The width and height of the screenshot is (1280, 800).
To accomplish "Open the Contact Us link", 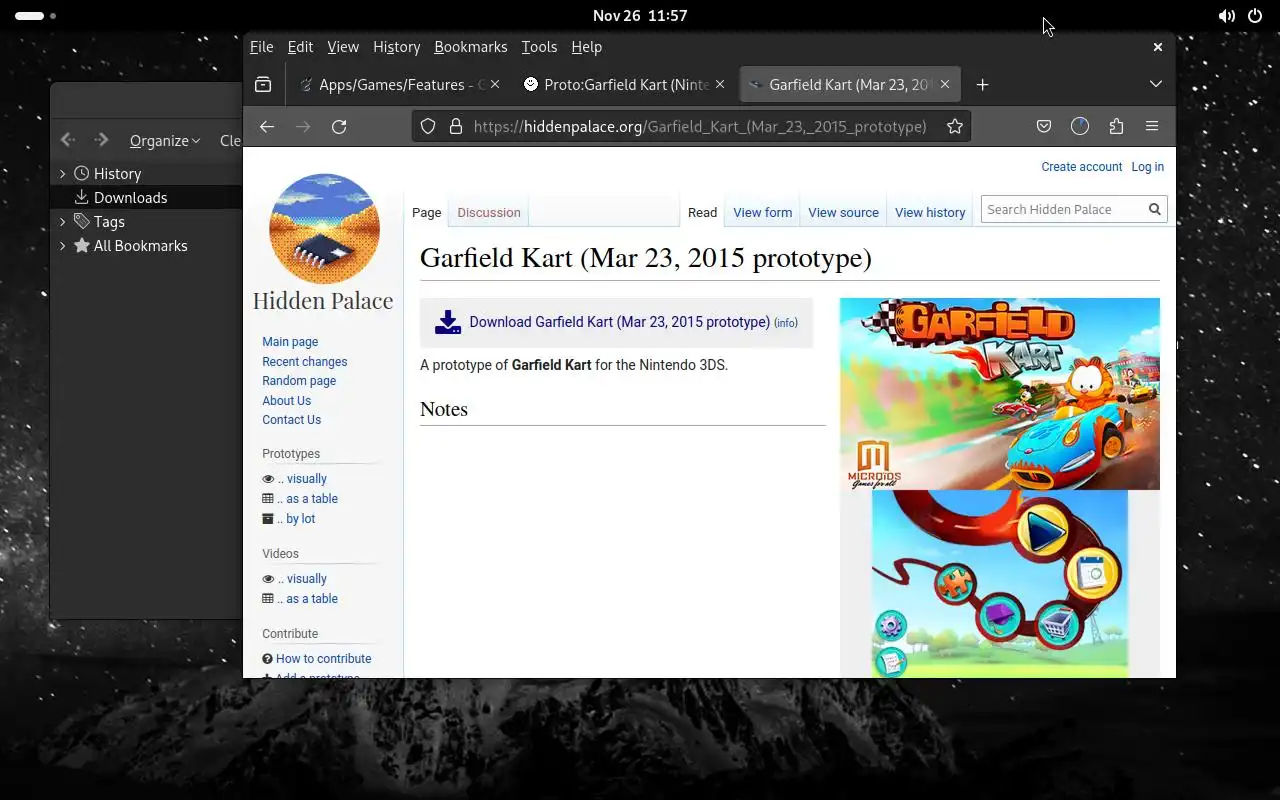I will (292, 420).
